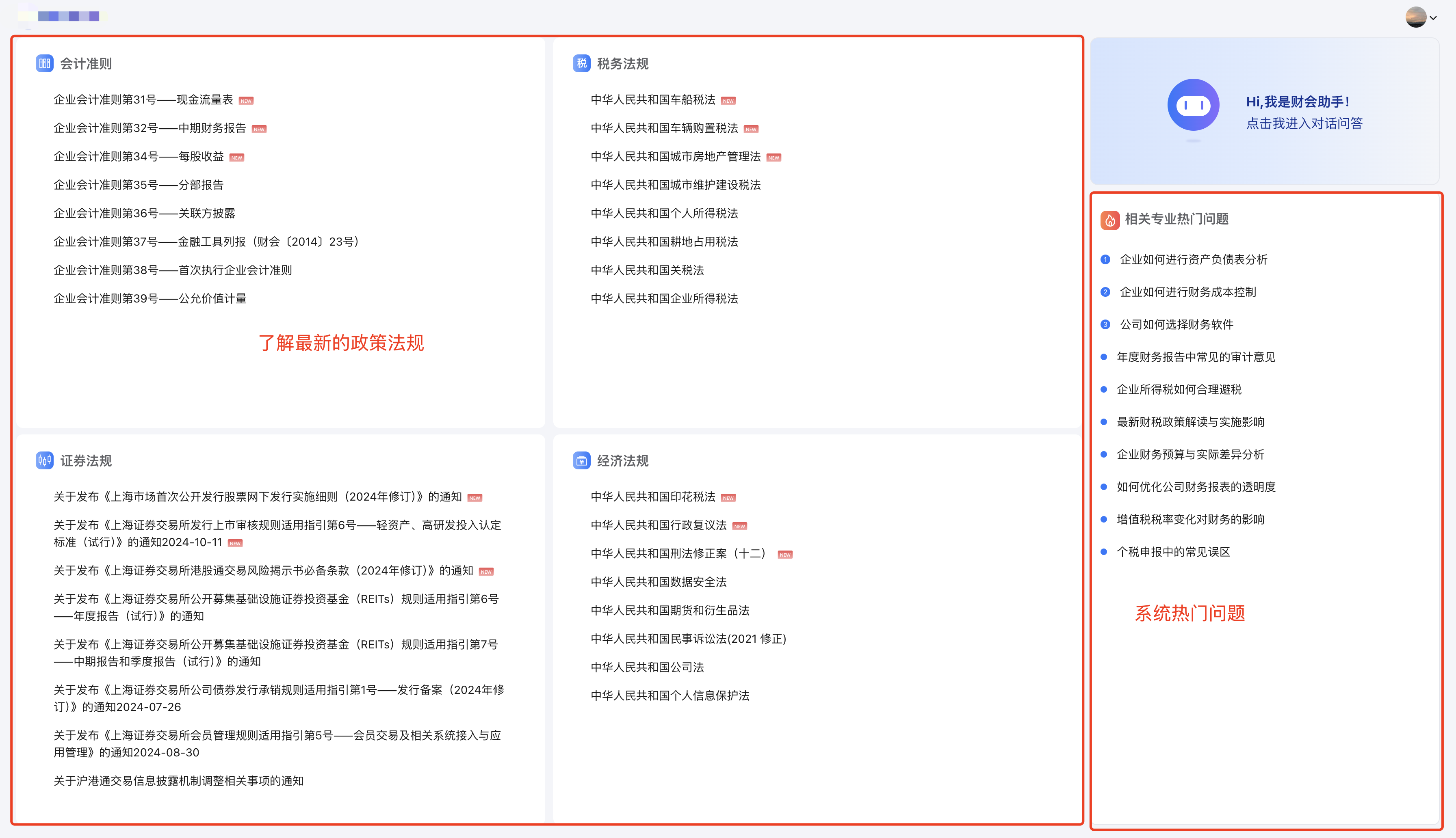Open 企业会计准则第39号——公允价值计量
Viewport: 1456px width, 838px height.
149,299
